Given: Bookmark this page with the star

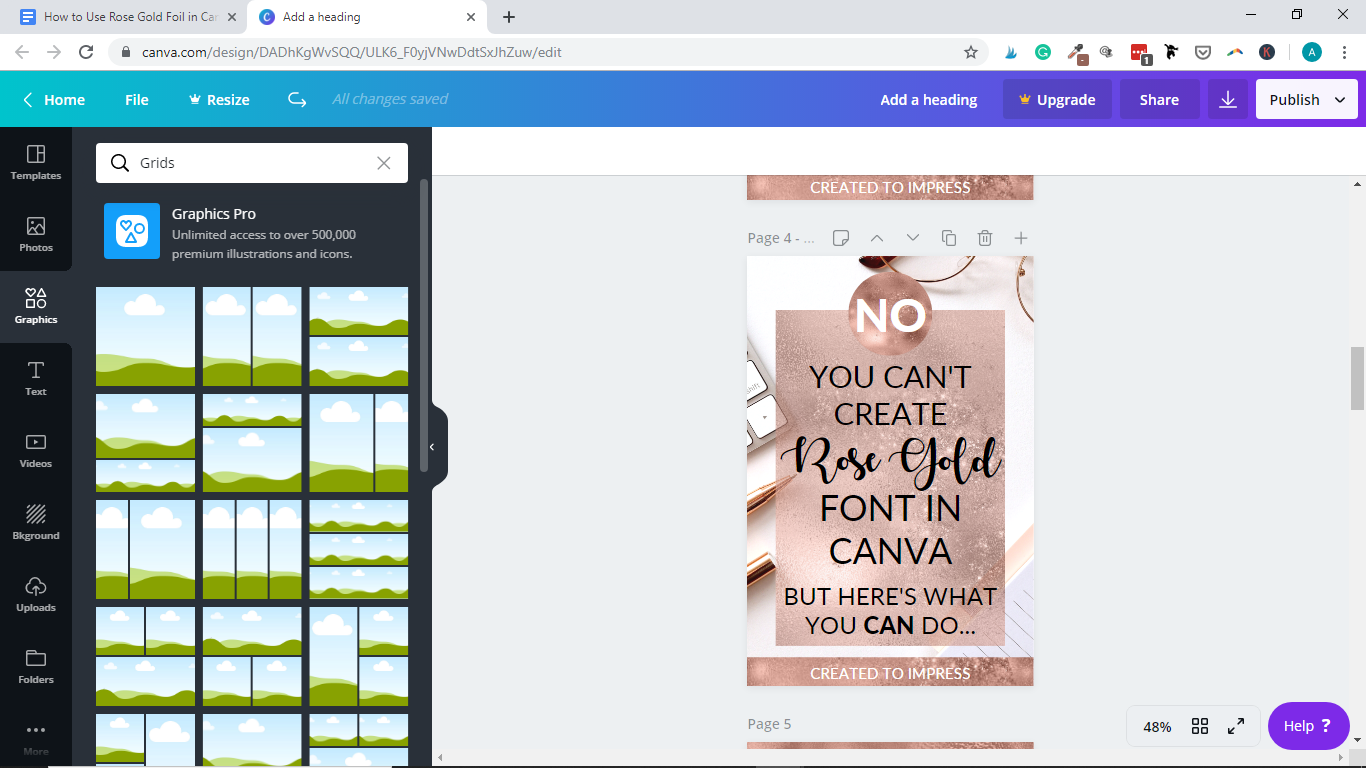Looking at the screenshot, I should pos(970,52).
